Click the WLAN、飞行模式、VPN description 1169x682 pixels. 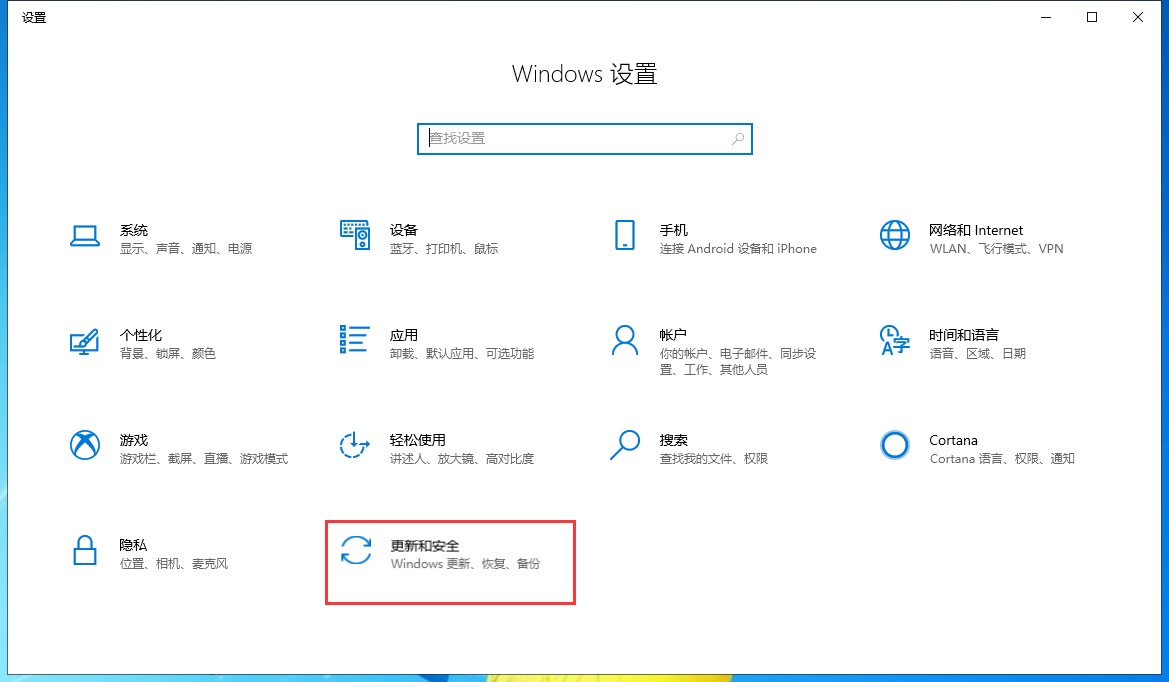point(997,249)
